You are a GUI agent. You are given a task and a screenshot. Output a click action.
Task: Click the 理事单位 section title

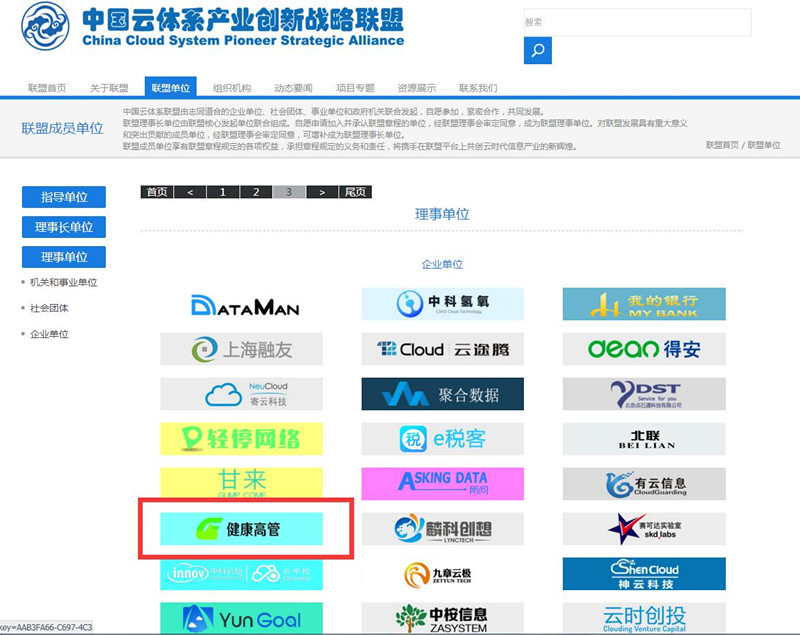[442, 214]
